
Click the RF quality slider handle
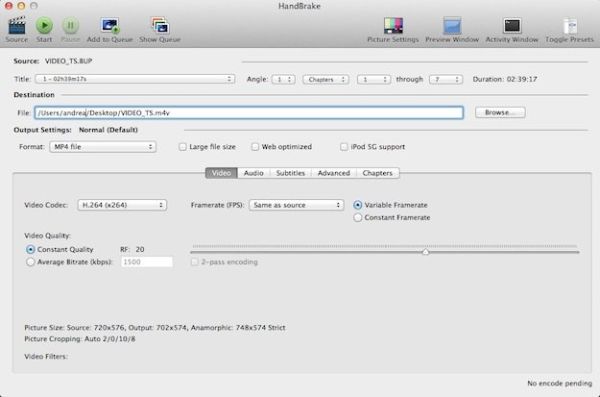[425, 252]
